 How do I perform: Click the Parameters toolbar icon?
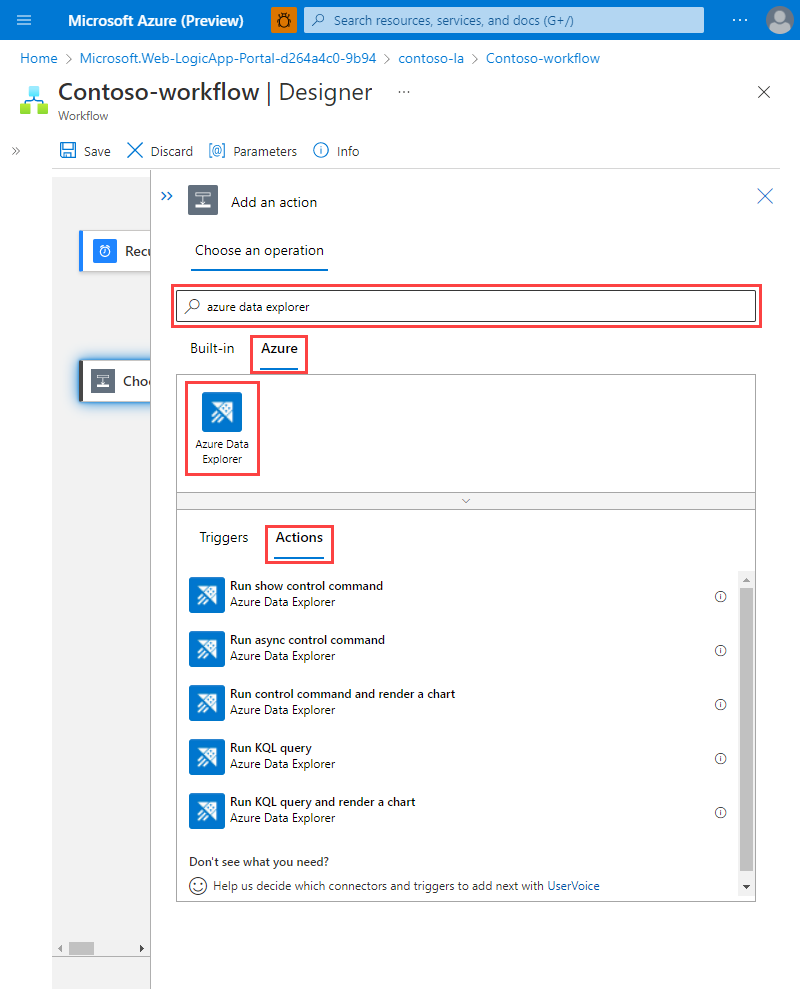pyautogui.click(x=216, y=150)
